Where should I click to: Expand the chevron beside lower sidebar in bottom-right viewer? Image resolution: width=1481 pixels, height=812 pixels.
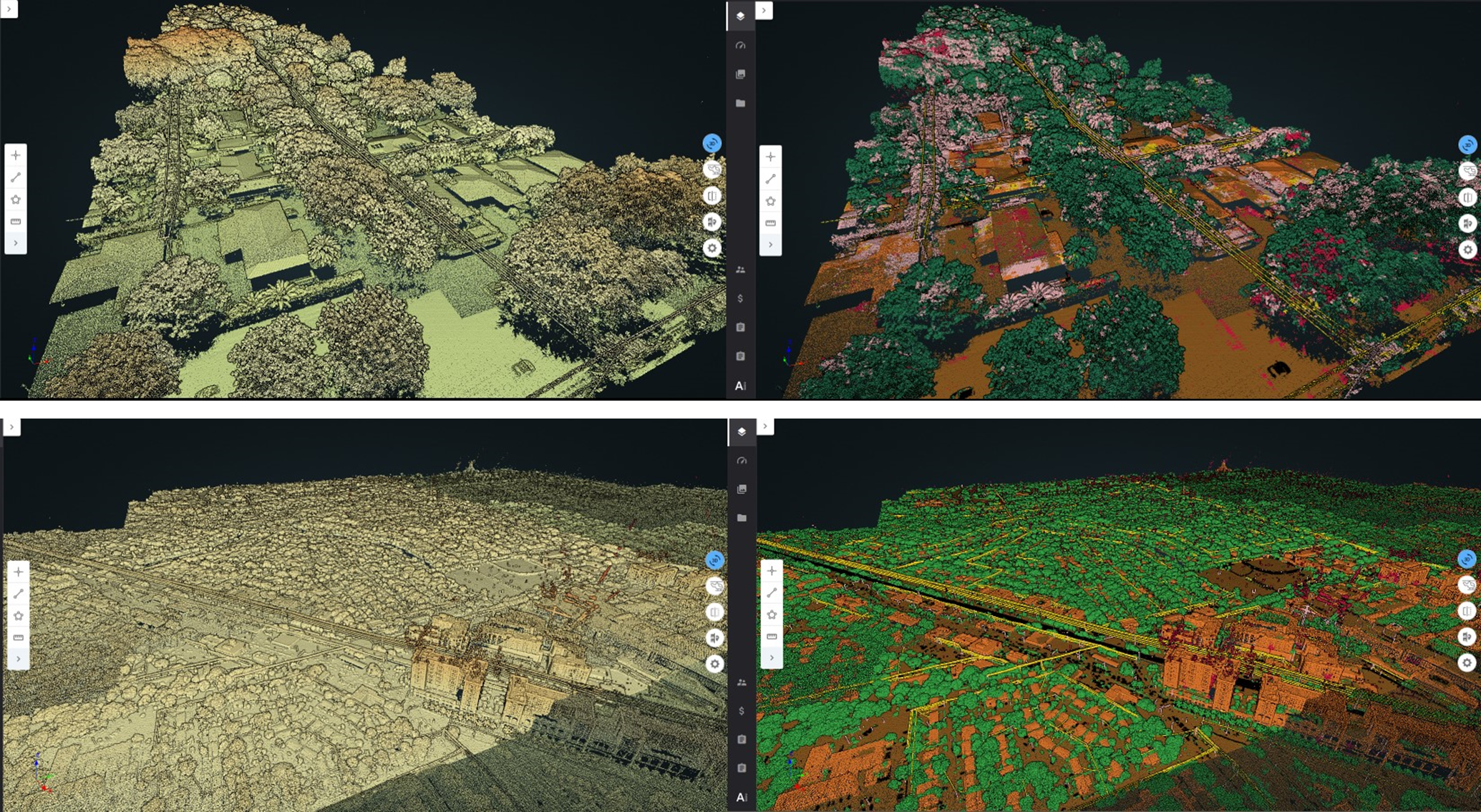pyautogui.click(x=765, y=426)
